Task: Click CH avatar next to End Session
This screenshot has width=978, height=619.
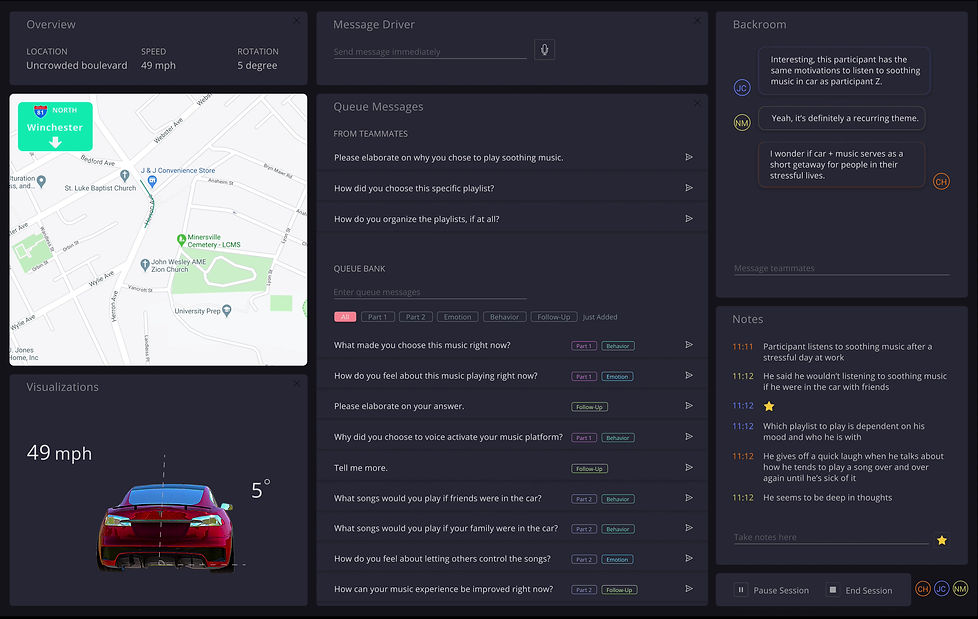Action: pyautogui.click(x=922, y=588)
